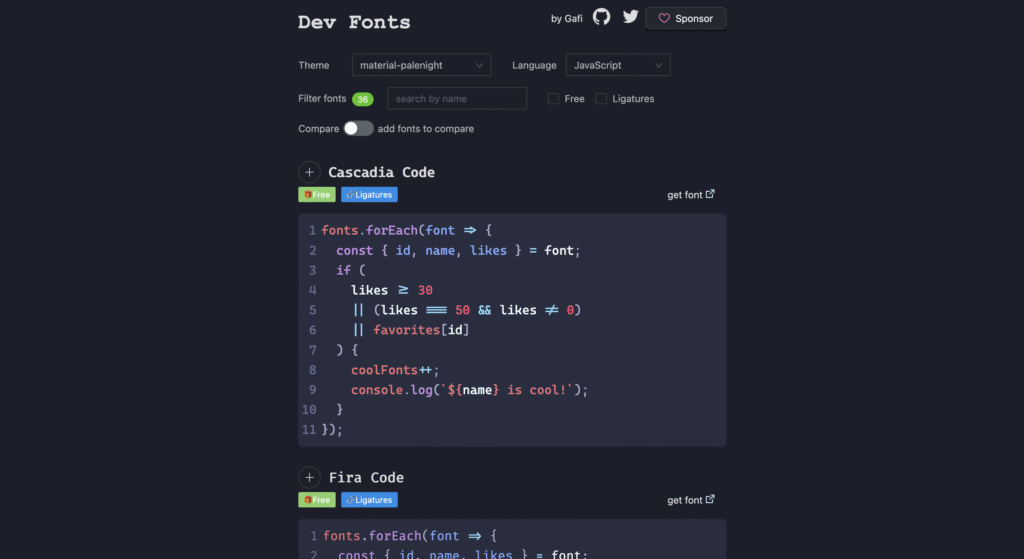The image size is (1024, 559).
Task: Click the Fira Code font heading
Action: pos(366,477)
